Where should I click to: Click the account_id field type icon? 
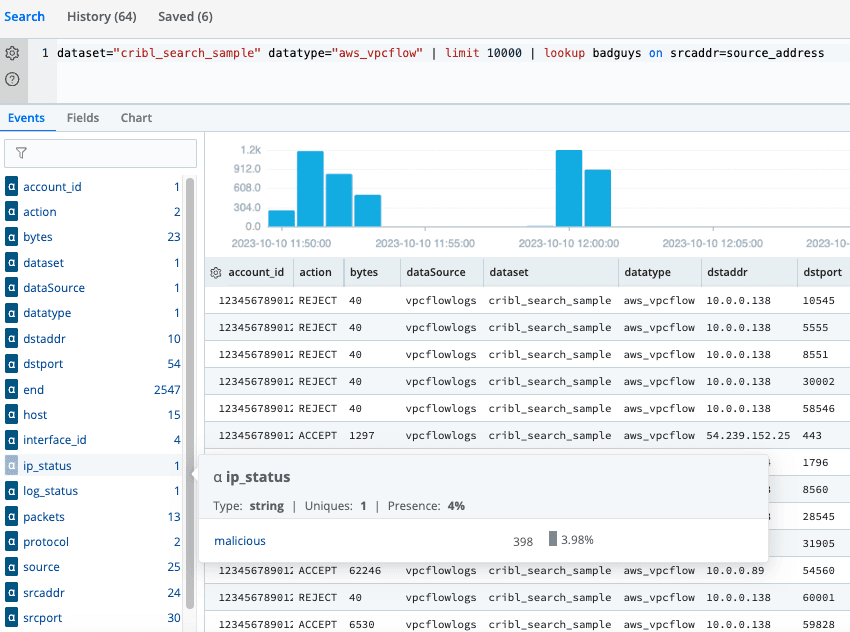coord(12,187)
